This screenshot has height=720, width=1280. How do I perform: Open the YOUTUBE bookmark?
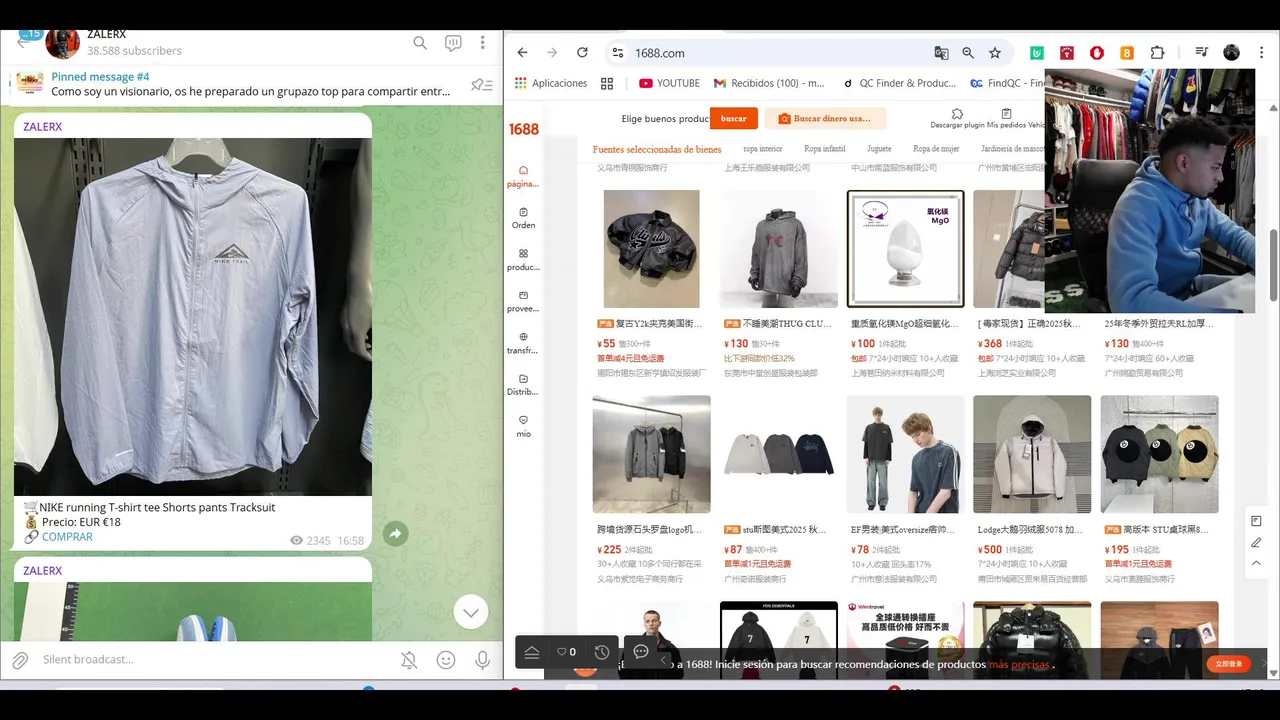(670, 83)
